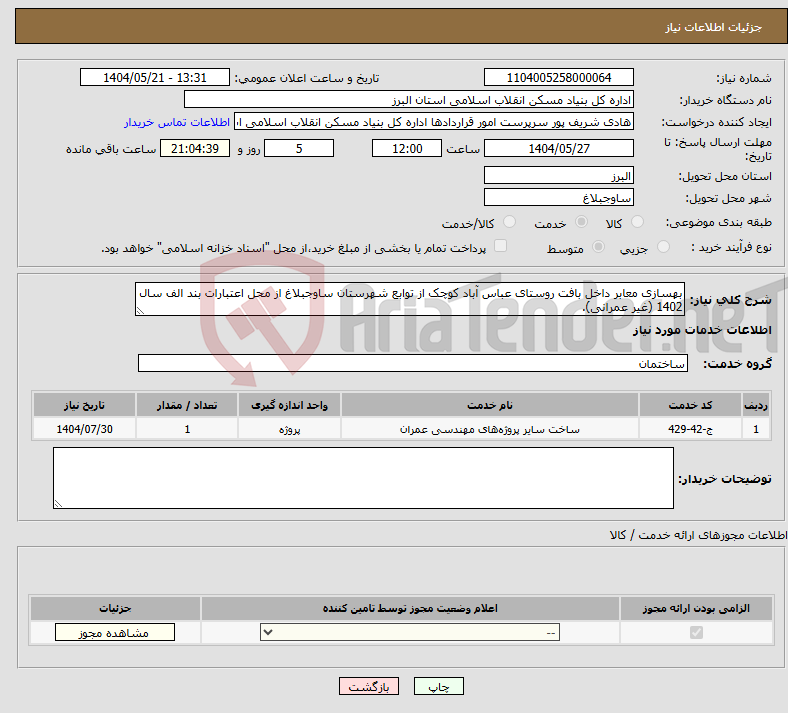
Task: Click the واحد اندازه گیری column header
Action: (x=289, y=405)
